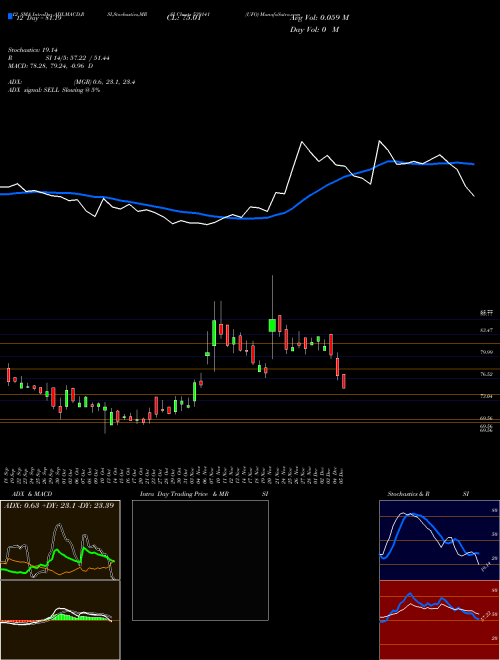Click the blue SMA legend square
The width and height of the screenshot is (500, 660).
click(x=10, y=16)
